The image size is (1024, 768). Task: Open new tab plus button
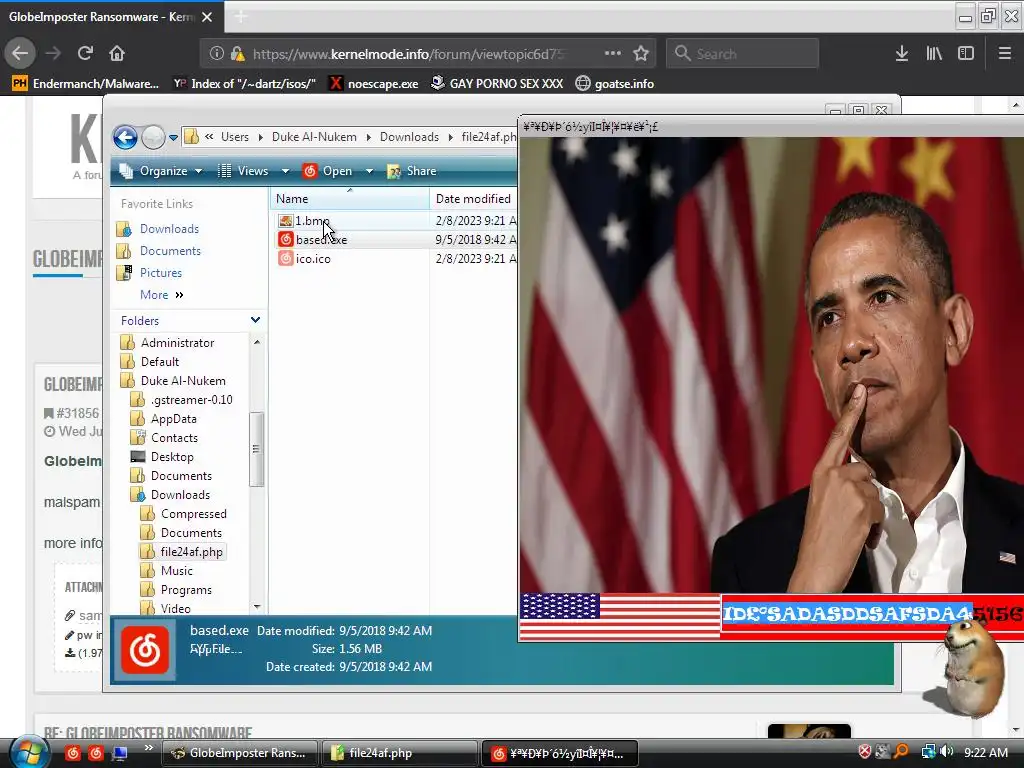tap(241, 16)
